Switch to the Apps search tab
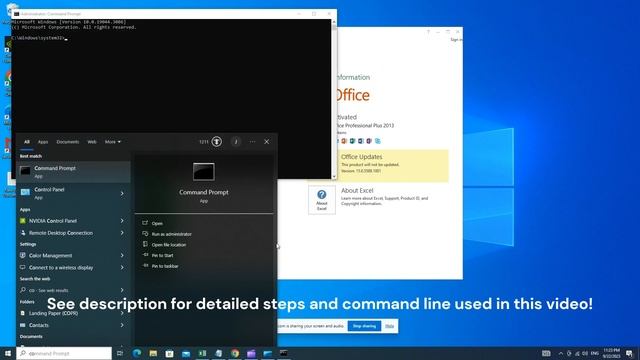Image resolution: width=640 pixels, height=360 pixels. 43,142
